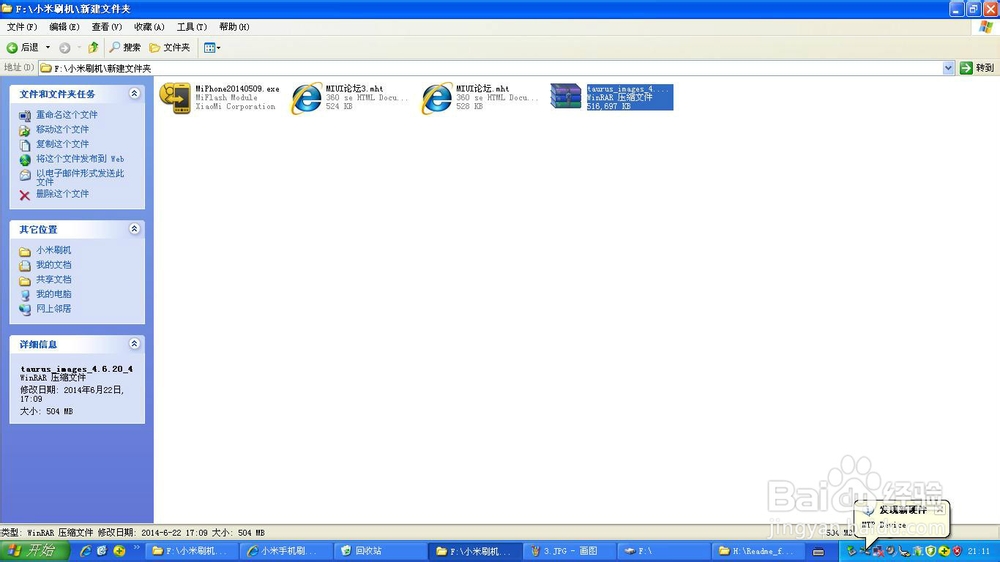This screenshot has width=1000, height=562.
Task: Open the File (文件) menu
Action: [x=22, y=27]
